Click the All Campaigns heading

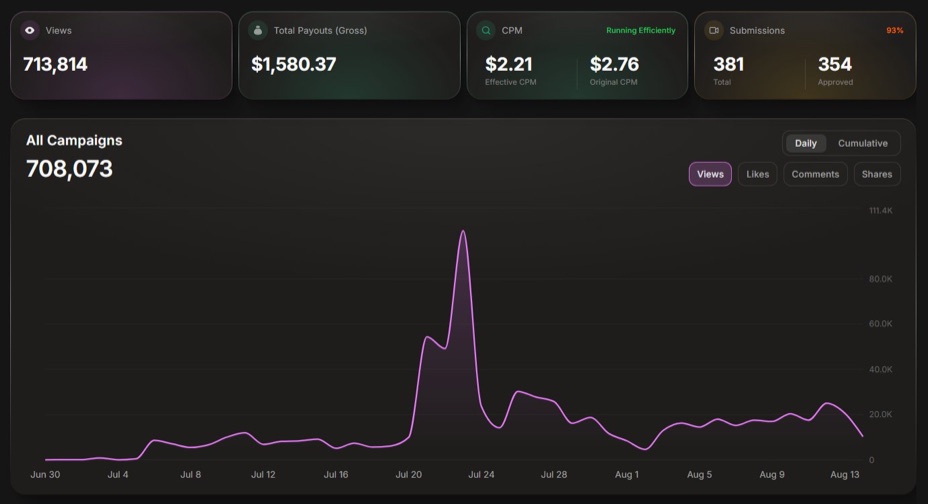74,140
